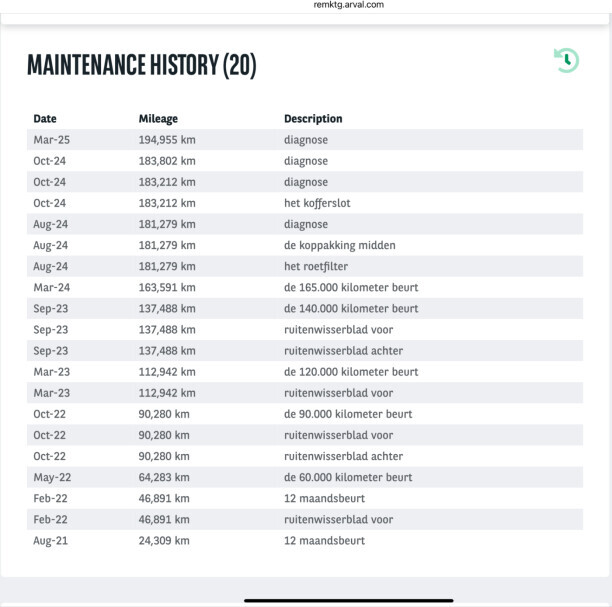
Task: Select the Description column header
Action: 313,119
